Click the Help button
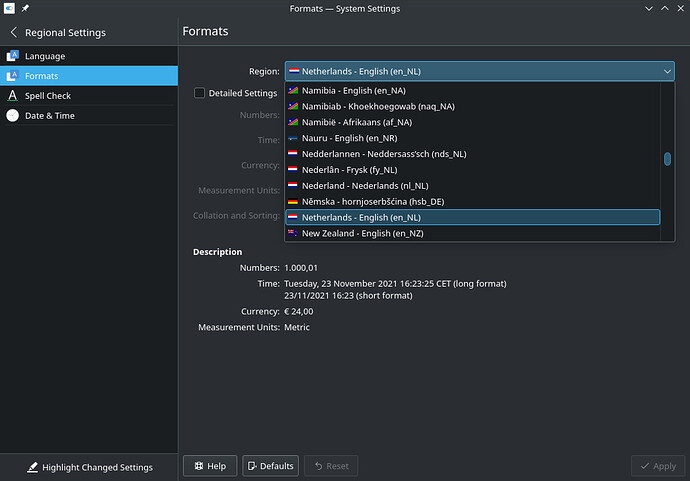This screenshot has width=690, height=481. point(210,466)
